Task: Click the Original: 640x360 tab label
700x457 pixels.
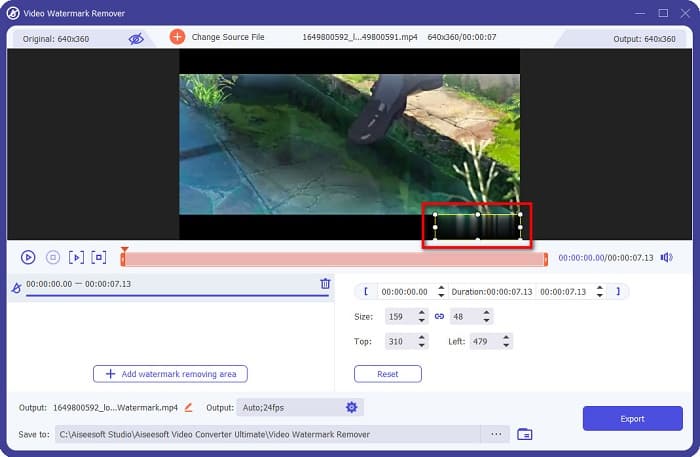Action: [x=56, y=39]
